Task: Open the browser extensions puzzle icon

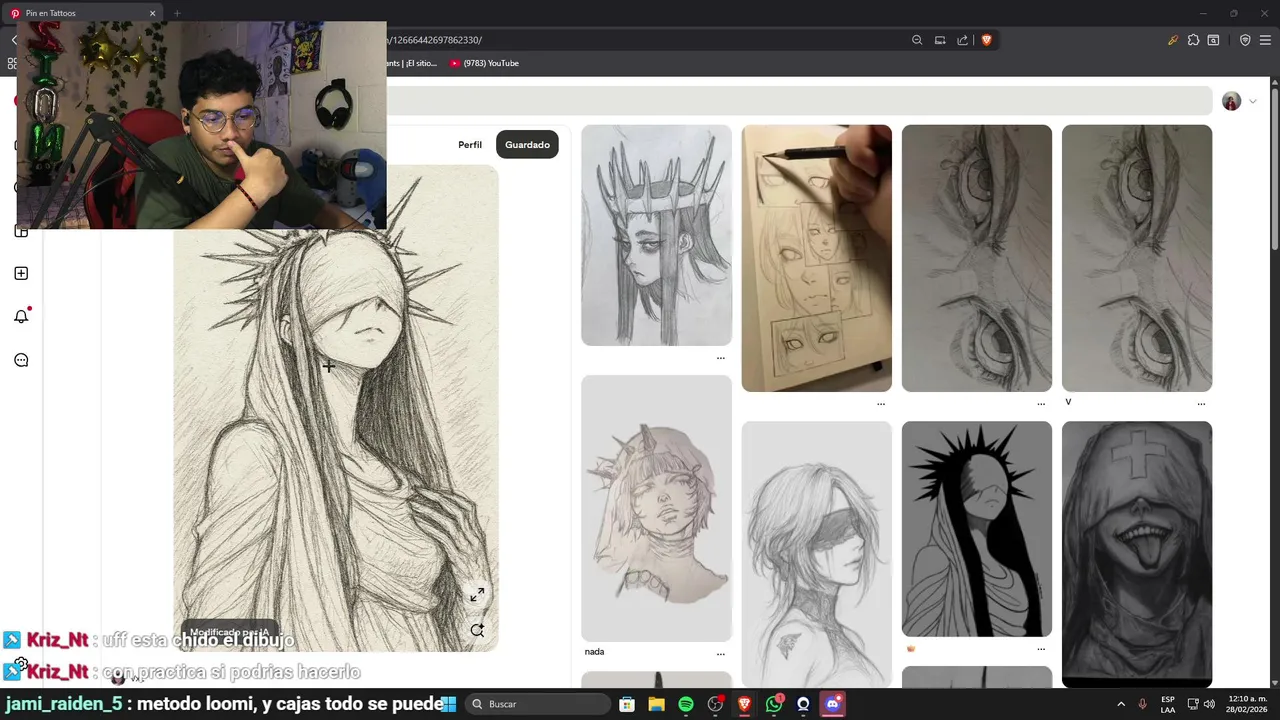Action: pyautogui.click(x=1193, y=40)
